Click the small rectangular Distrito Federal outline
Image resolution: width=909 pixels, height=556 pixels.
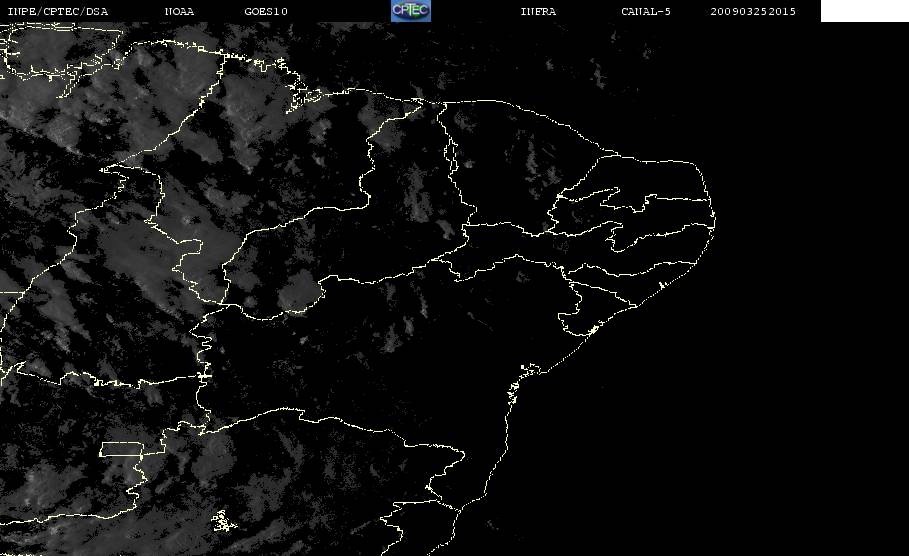[122, 449]
